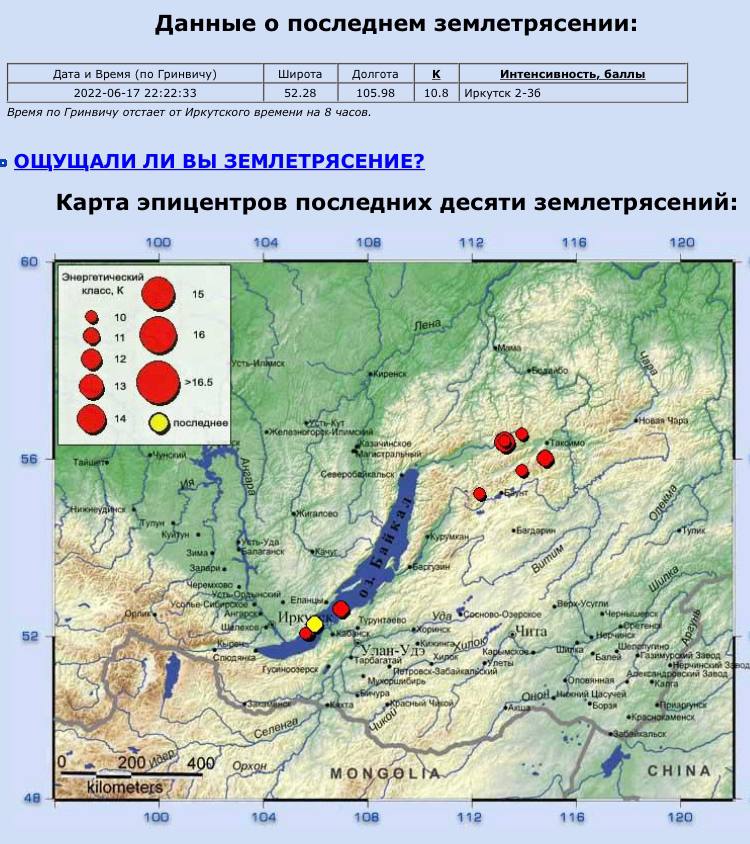Click the 'оз. Байкал' lake label

(385, 548)
